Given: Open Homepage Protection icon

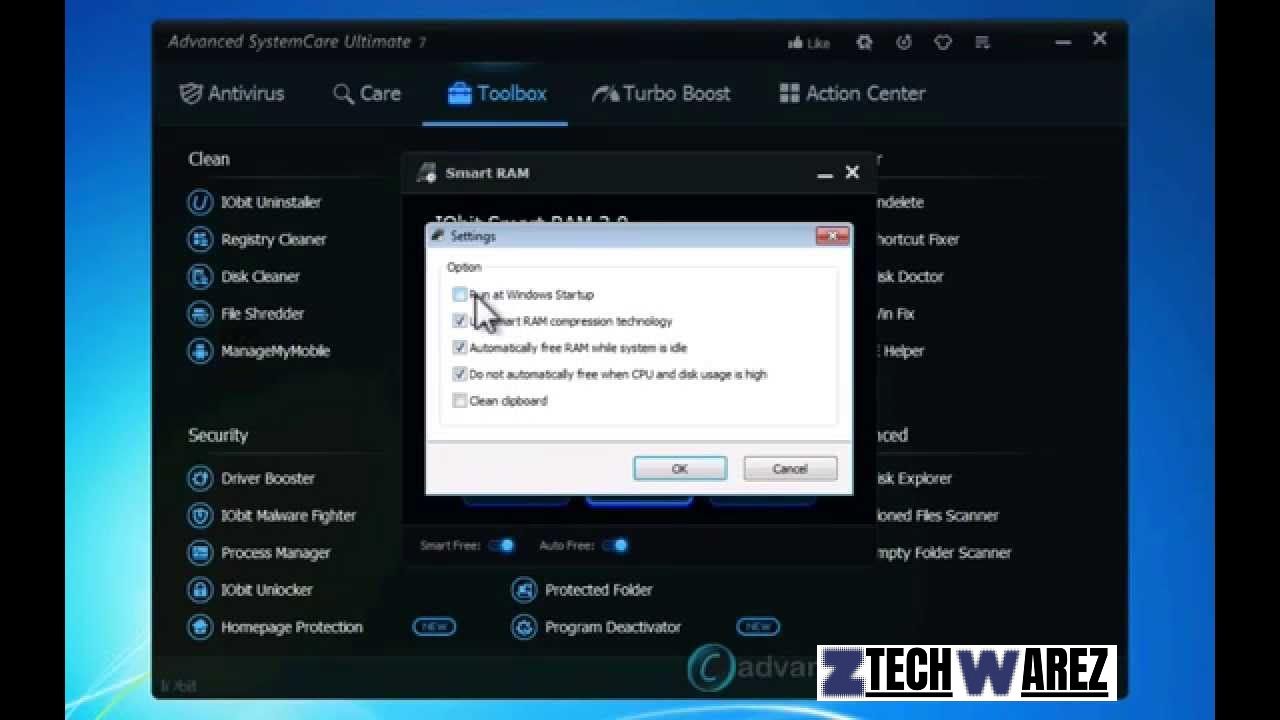Looking at the screenshot, I should click(200, 626).
